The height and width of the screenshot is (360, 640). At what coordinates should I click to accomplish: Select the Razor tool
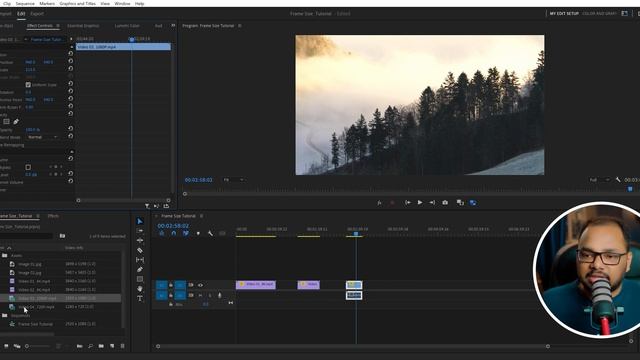coord(140,250)
